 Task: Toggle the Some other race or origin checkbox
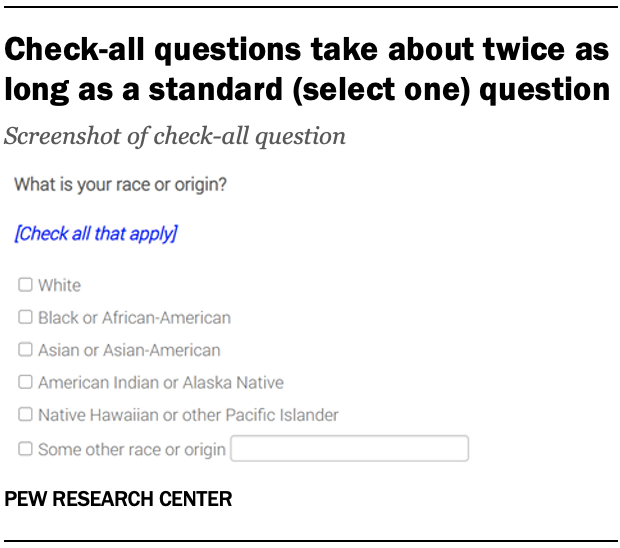(x=25, y=449)
